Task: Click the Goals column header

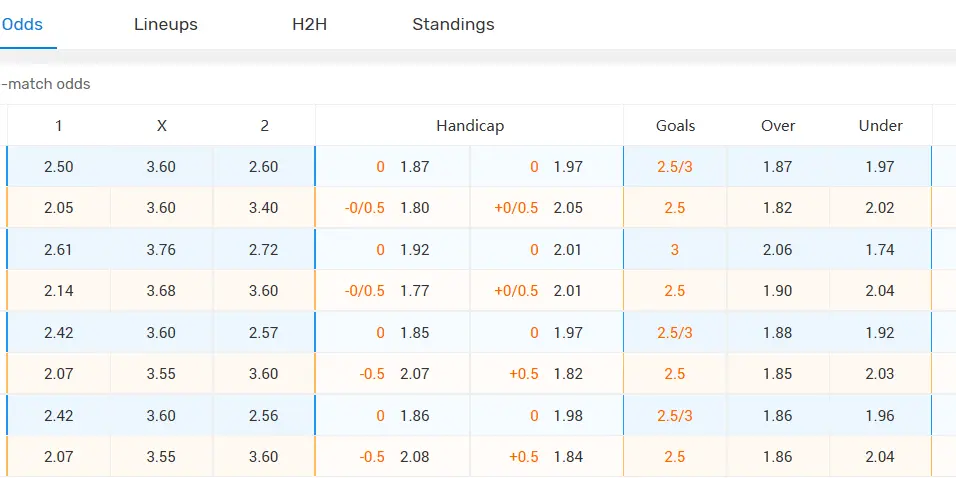Action: coord(676,126)
